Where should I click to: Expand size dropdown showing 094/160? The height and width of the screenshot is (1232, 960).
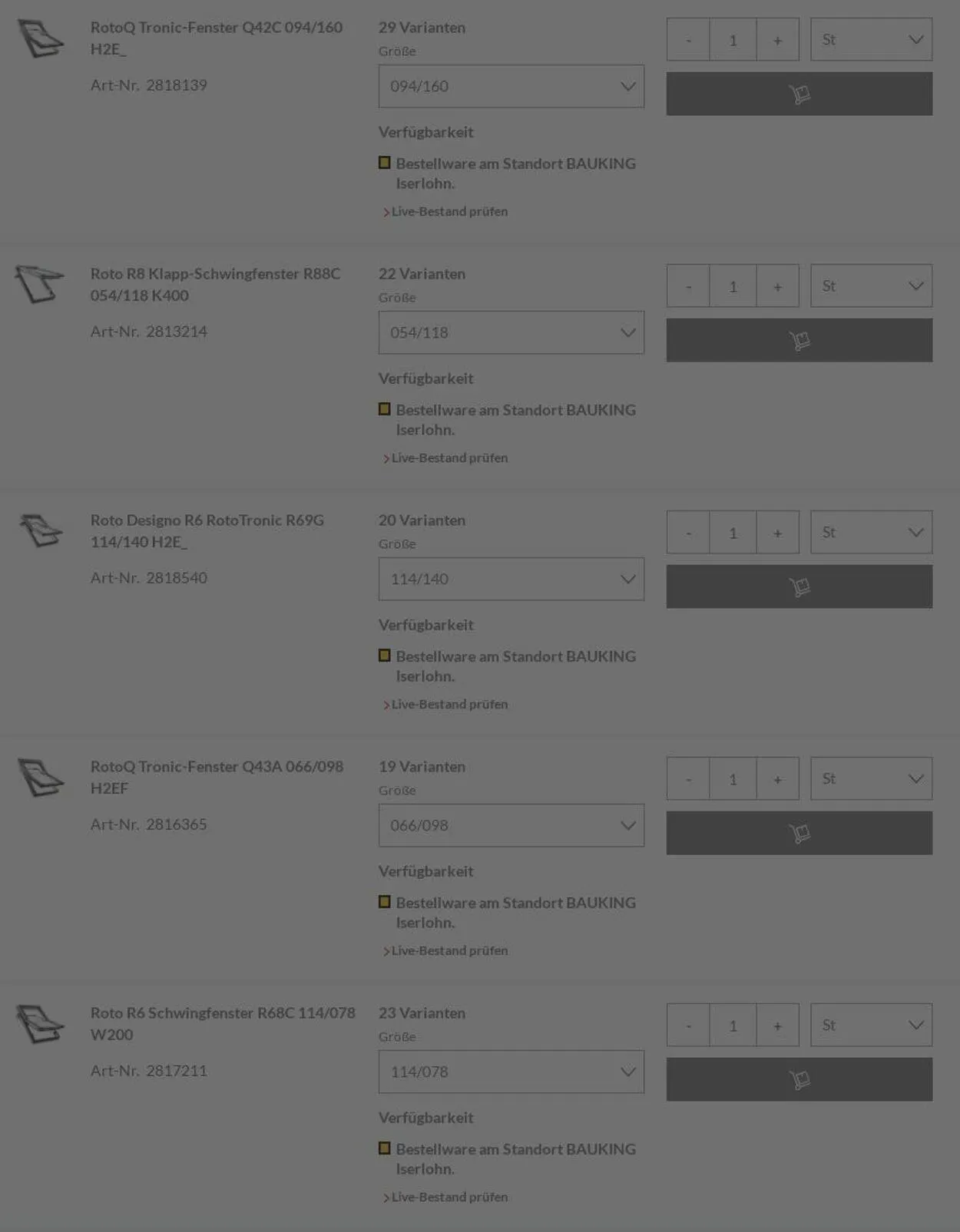pos(511,86)
